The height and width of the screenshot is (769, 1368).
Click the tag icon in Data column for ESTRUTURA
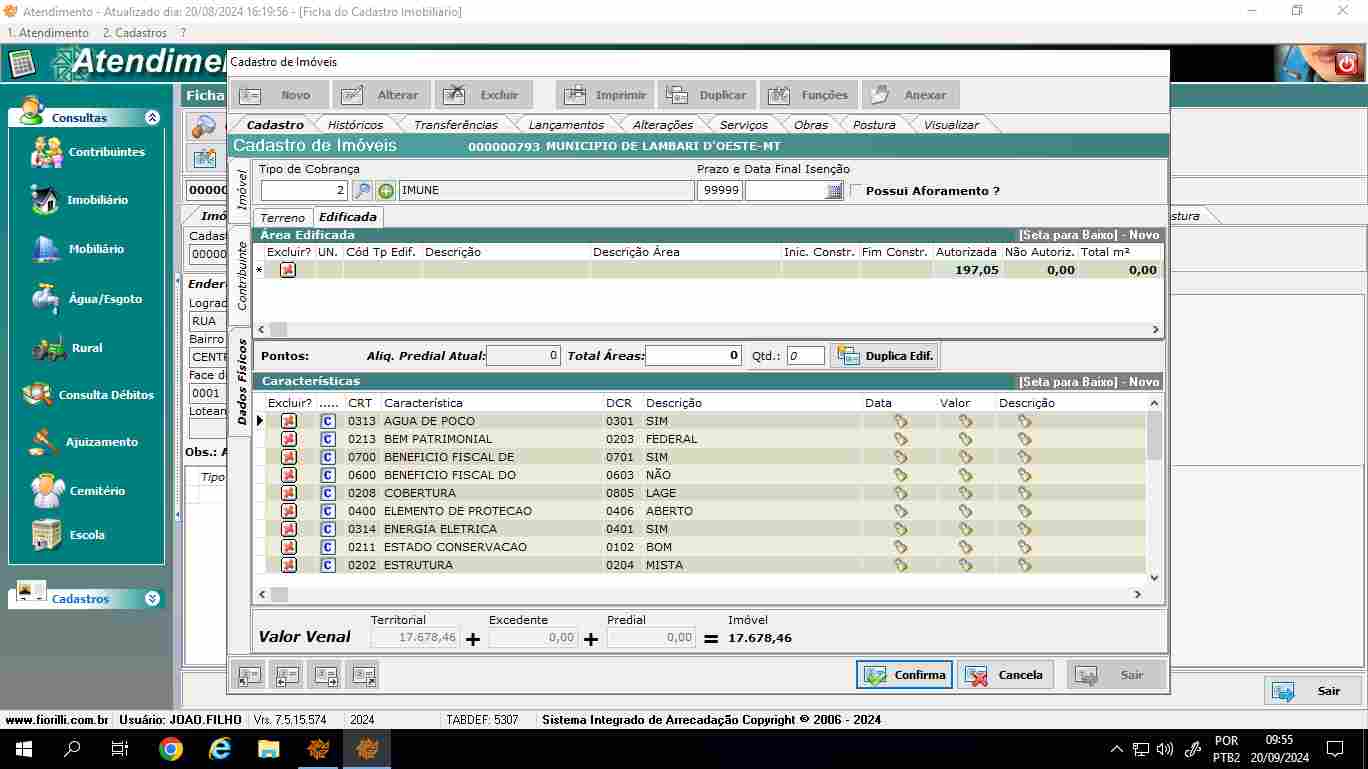coord(900,565)
